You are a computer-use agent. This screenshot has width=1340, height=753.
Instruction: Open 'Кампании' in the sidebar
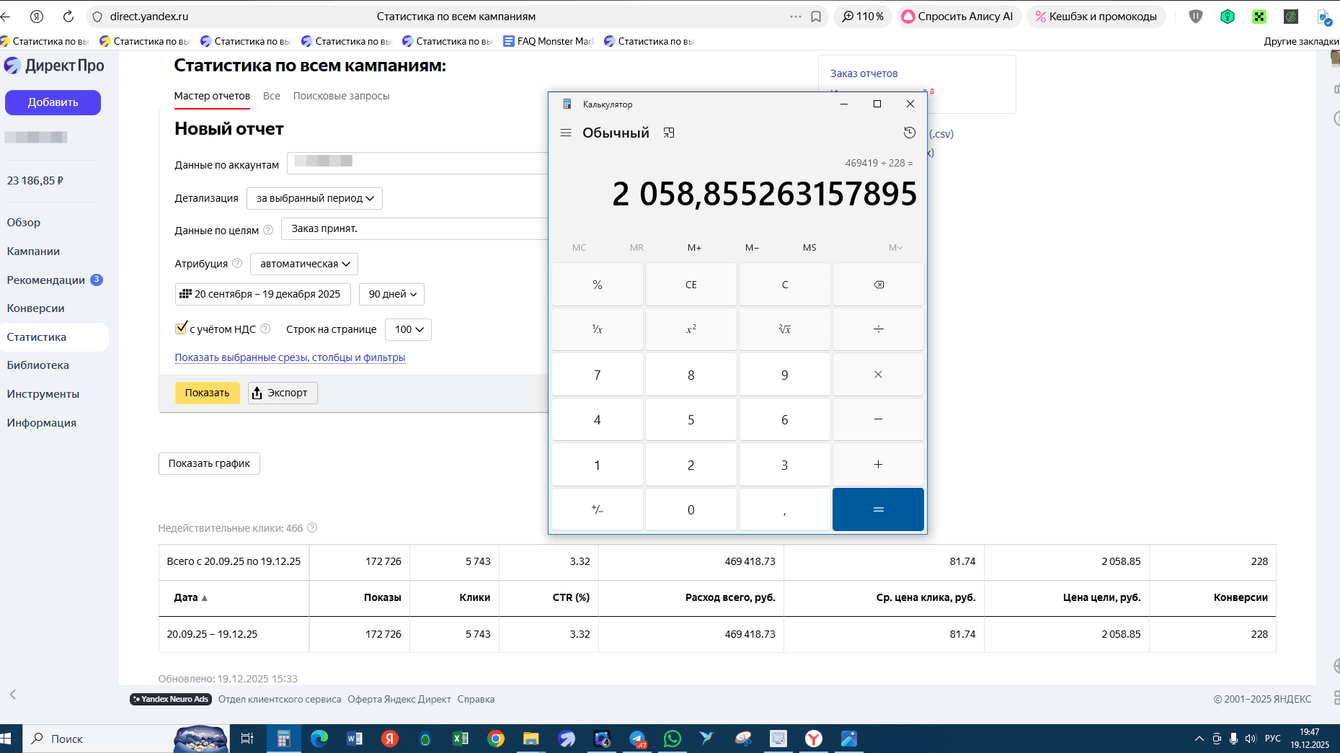[33, 251]
